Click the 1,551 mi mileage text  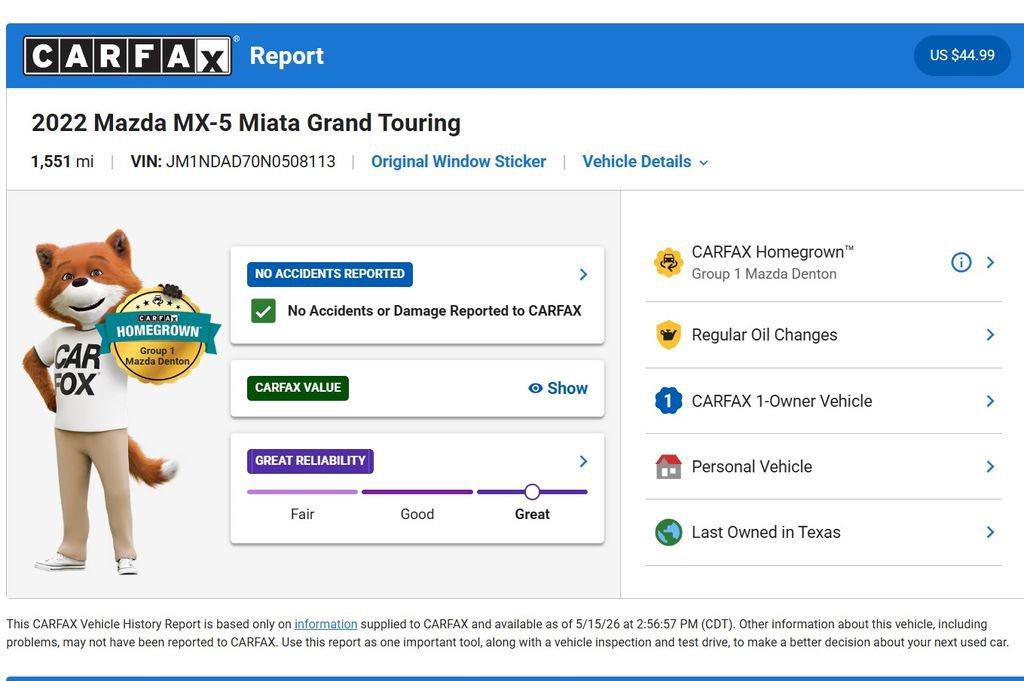(63, 161)
